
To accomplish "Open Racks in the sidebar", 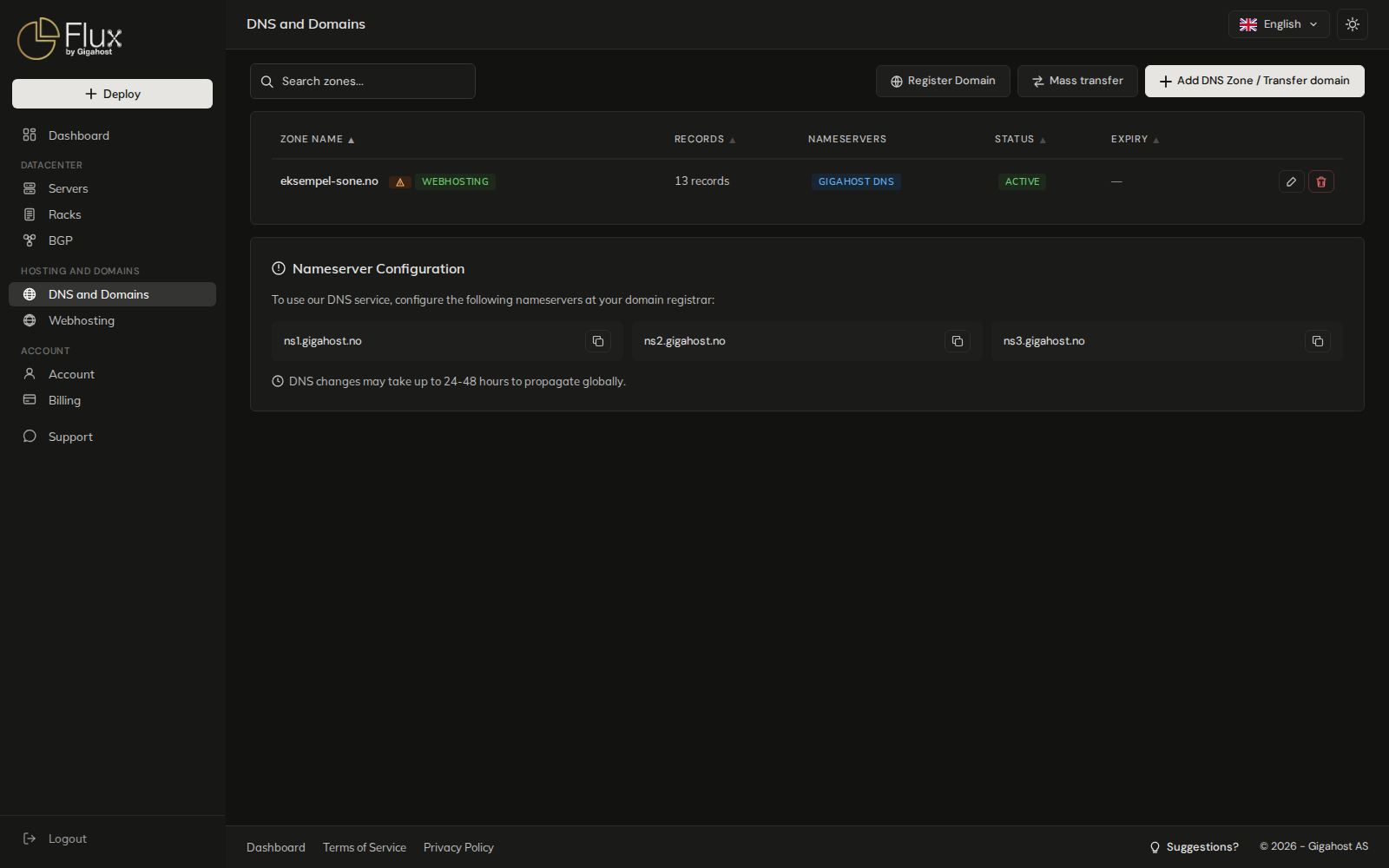I will click(112, 214).
